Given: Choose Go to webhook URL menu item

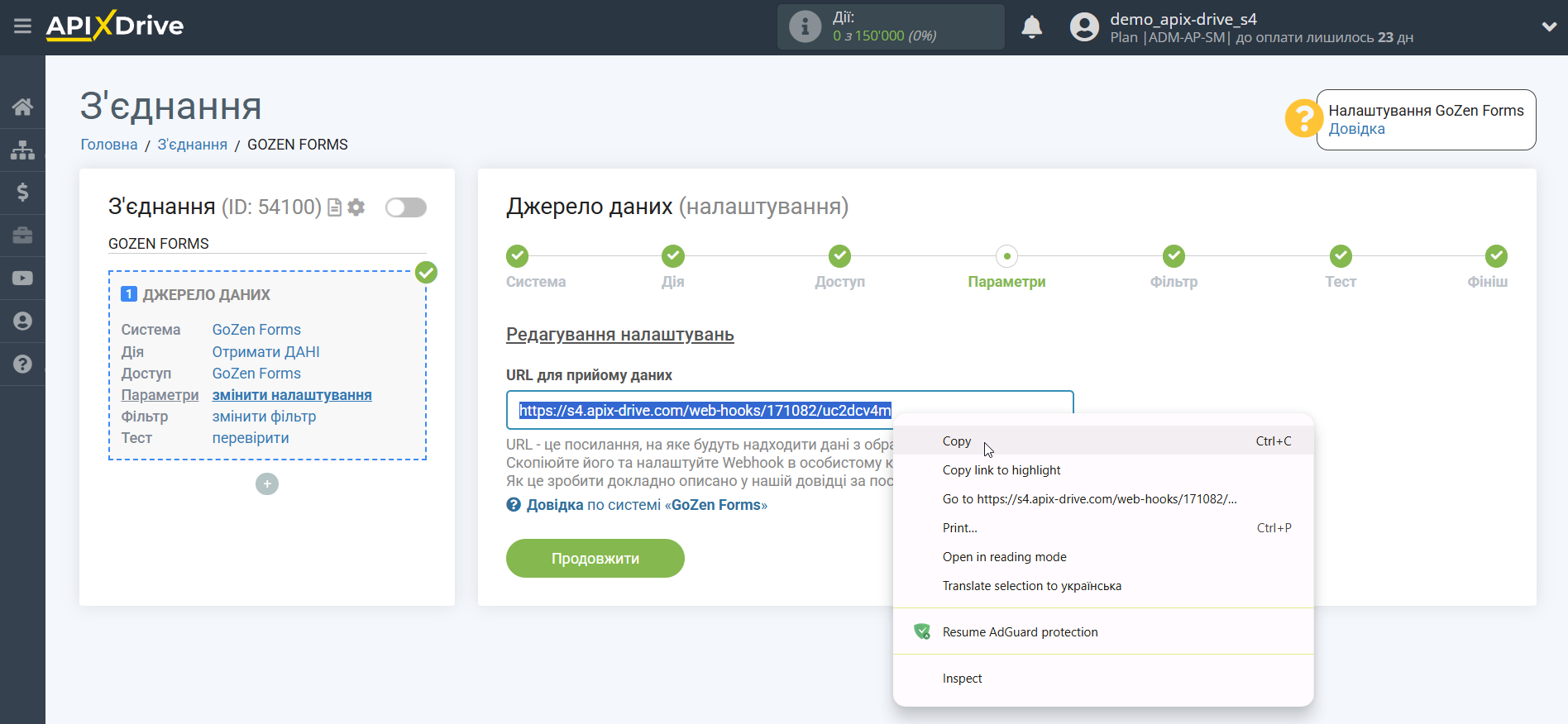Looking at the screenshot, I should (1103, 499).
